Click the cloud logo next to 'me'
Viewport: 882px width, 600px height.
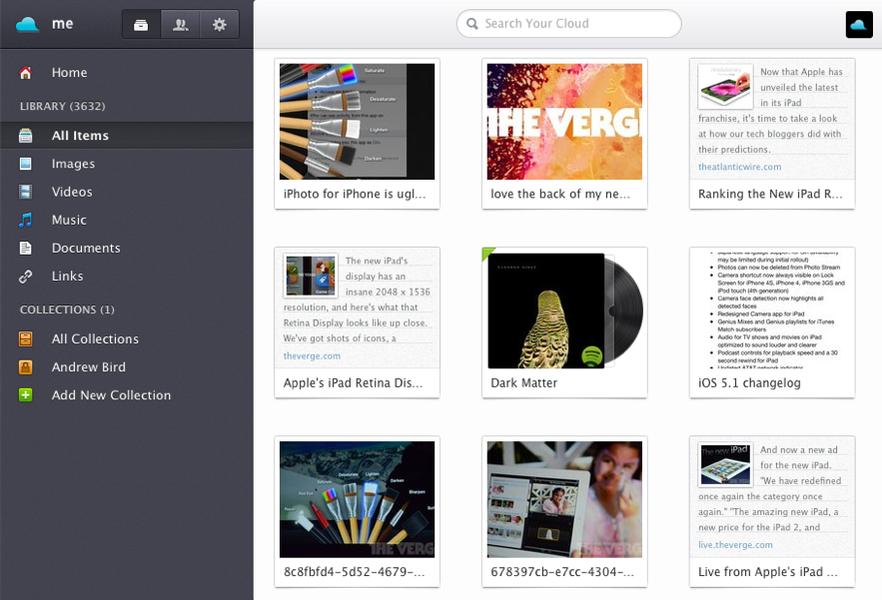tap(27, 24)
